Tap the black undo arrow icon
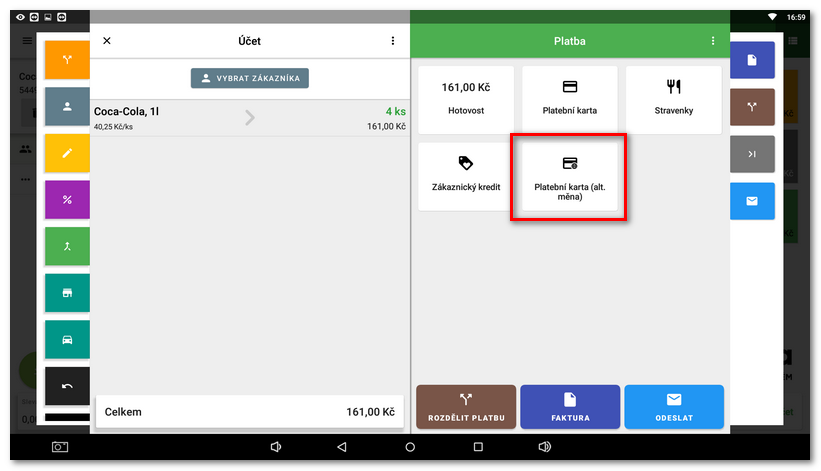This screenshot has height=471, width=821. tap(67, 386)
